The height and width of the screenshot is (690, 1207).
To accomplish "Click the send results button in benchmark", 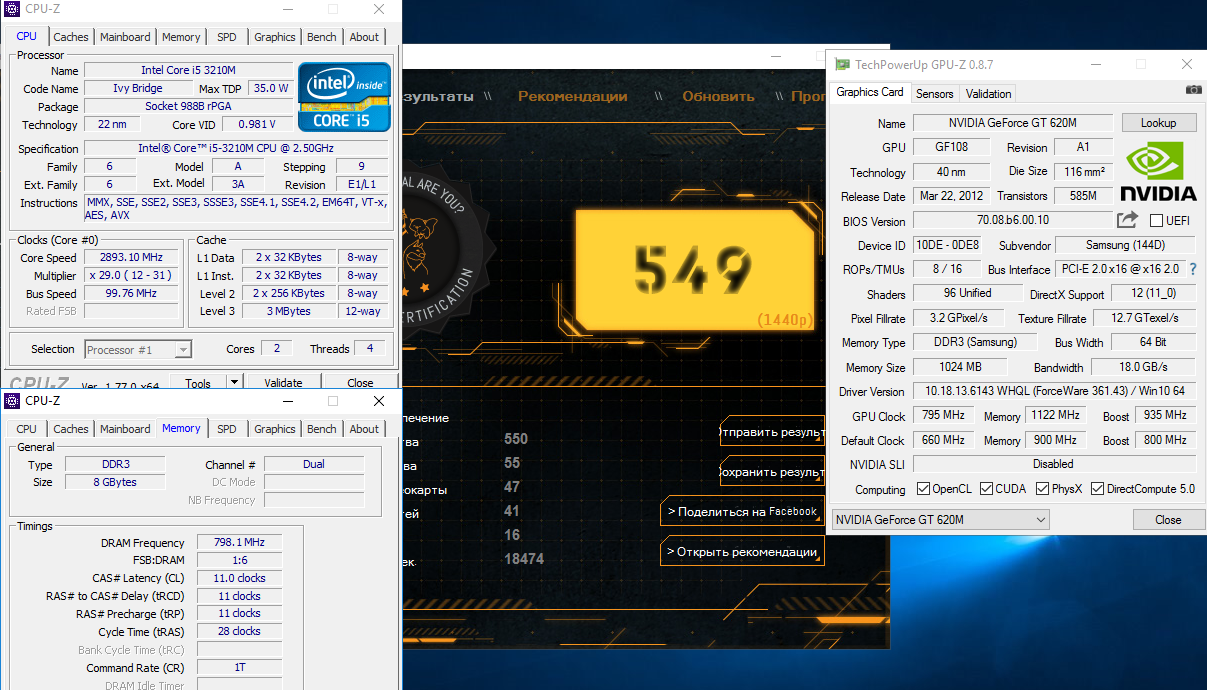I will (x=772, y=432).
